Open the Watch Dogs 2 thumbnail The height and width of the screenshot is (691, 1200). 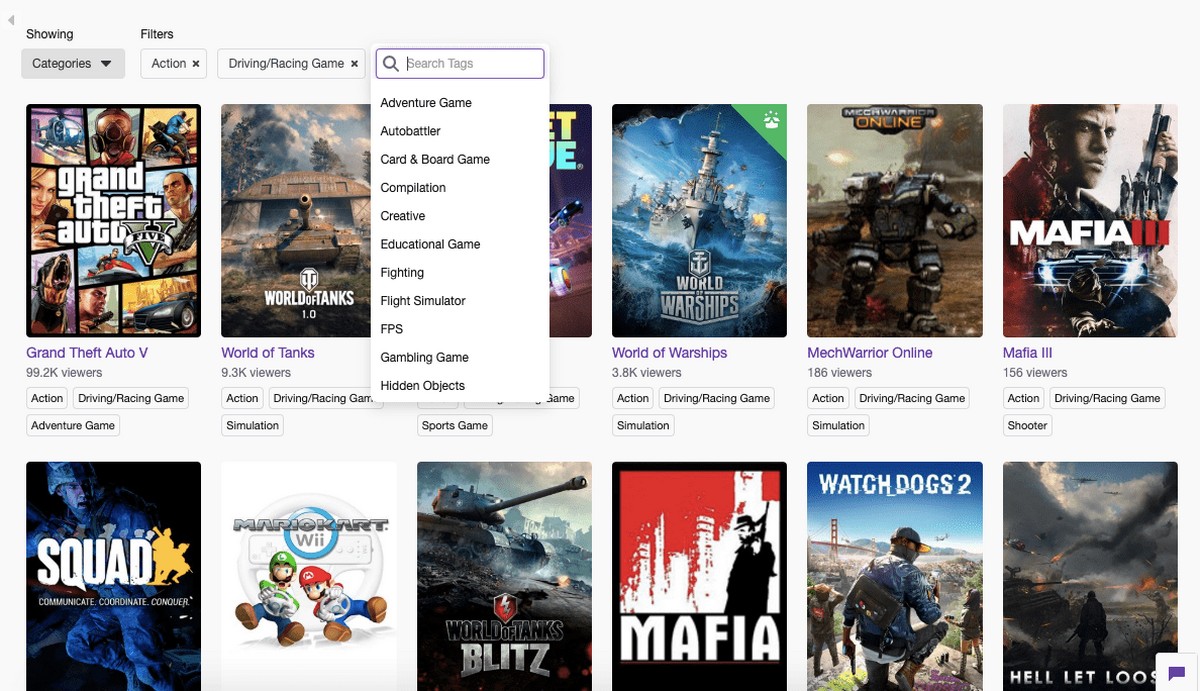[894, 575]
